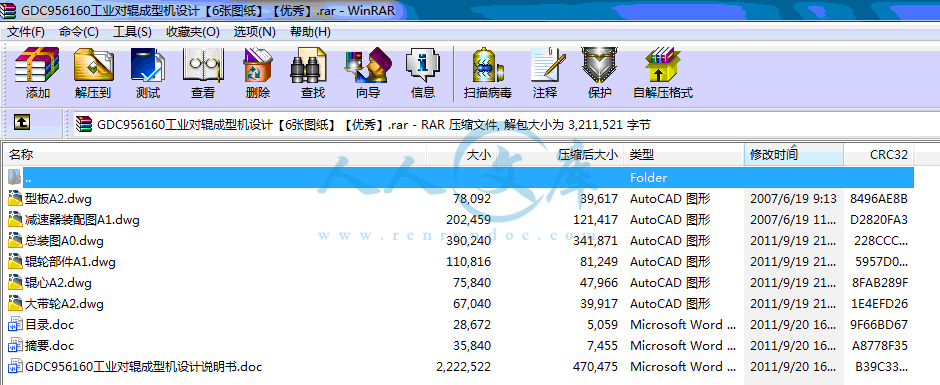The height and width of the screenshot is (385, 940).
Task: Click the packed size value 7,455
Action: pos(601,345)
